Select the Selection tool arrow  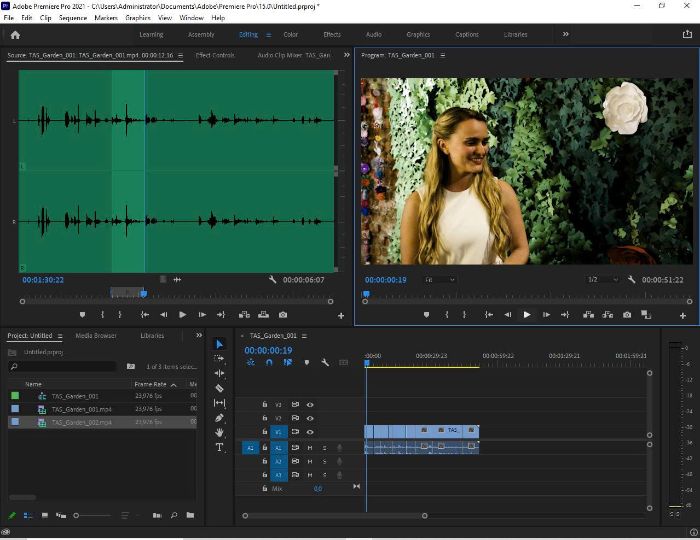click(219, 344)
